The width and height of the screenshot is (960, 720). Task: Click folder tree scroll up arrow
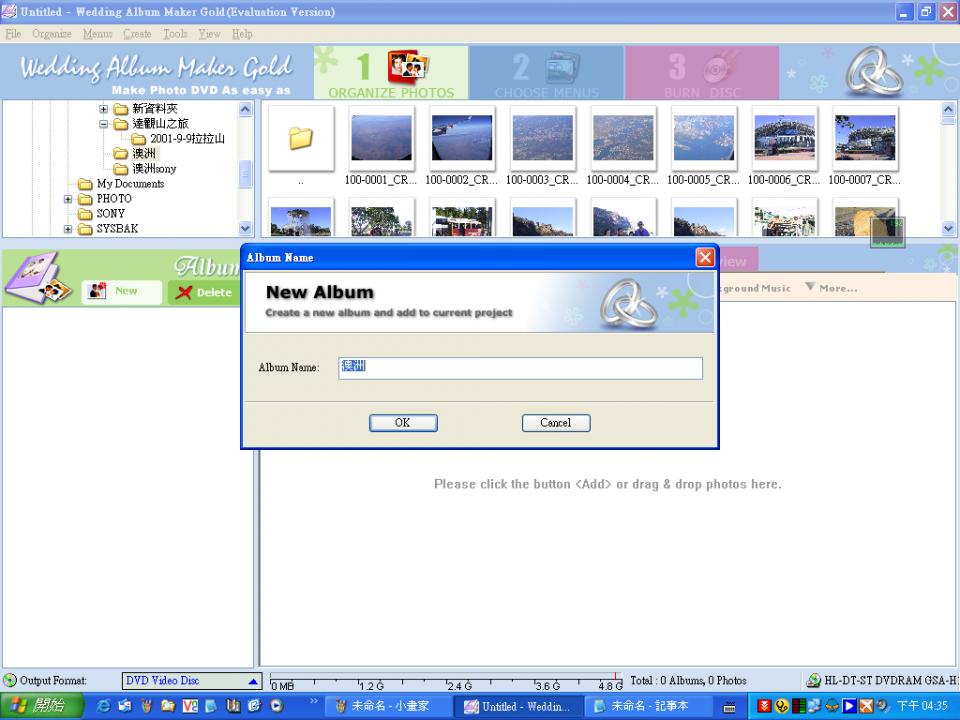click(x=245, y=110)
